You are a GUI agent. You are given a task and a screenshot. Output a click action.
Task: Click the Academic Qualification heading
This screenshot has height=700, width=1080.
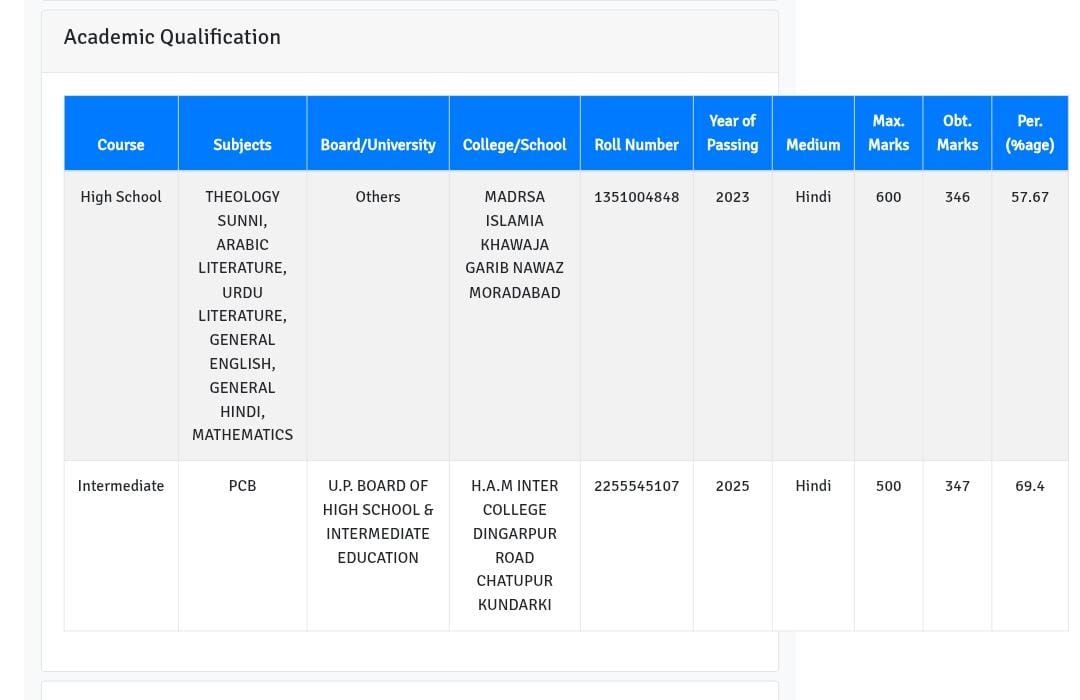click(172, 37)
